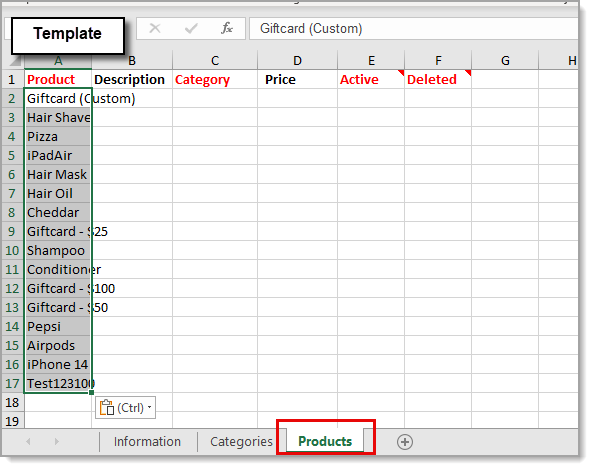This screenshot has width=592, height=469.
Task: Click the Category header cell
Action: [x=215, y=79]
